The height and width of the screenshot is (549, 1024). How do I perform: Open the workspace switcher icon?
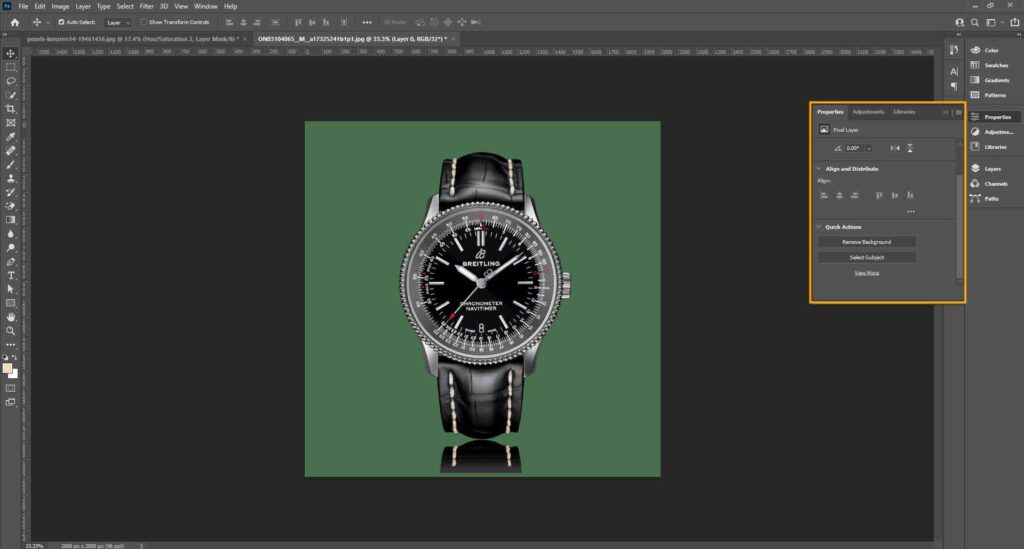pos(991,22)
